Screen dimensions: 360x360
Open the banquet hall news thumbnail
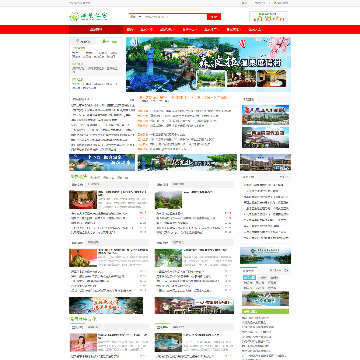point(83,200)
